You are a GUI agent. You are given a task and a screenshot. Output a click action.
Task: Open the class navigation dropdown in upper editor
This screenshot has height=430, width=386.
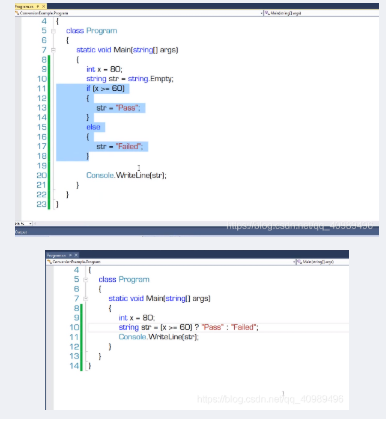[x=139, y=13]
